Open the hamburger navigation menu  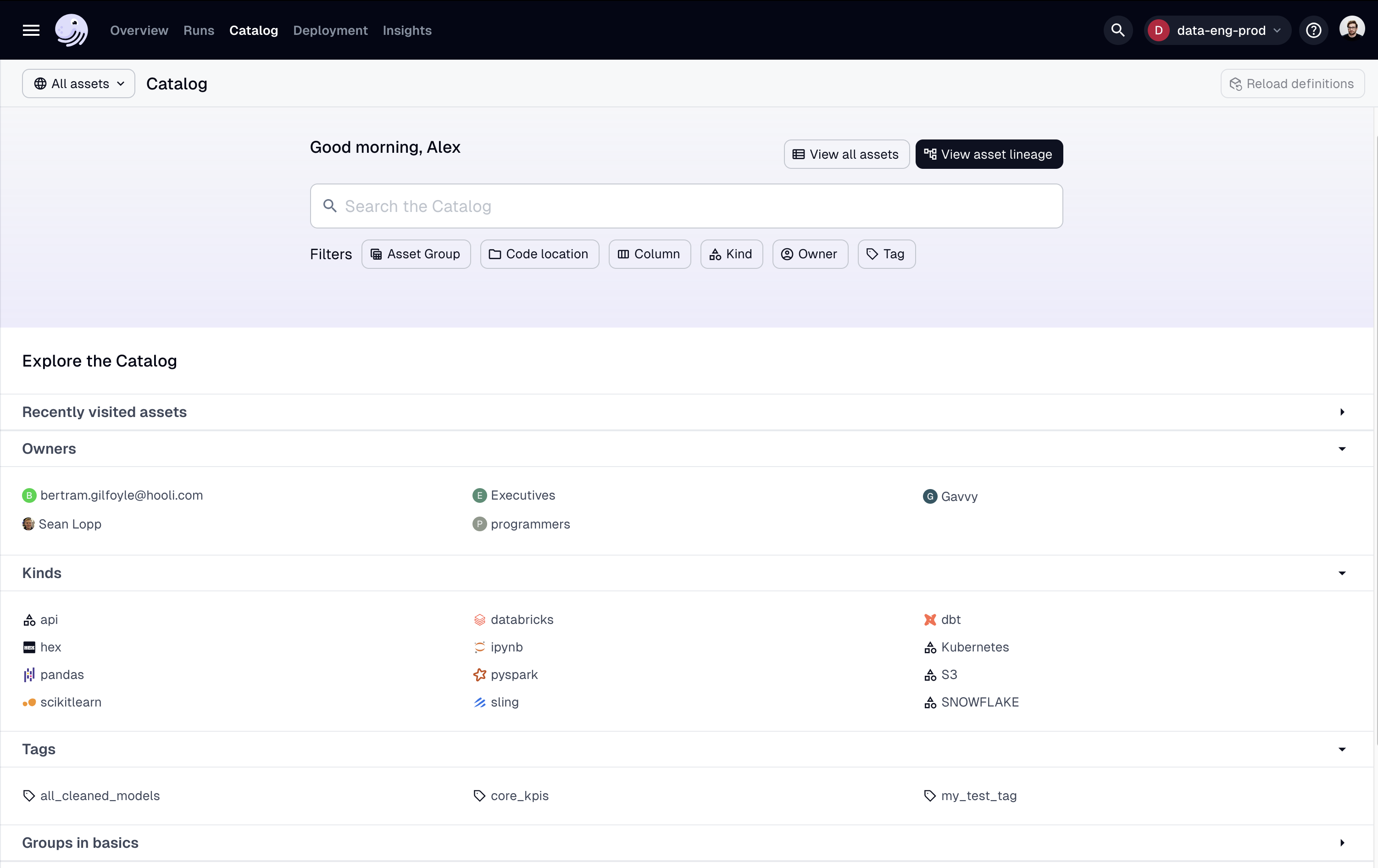point(31,30)
